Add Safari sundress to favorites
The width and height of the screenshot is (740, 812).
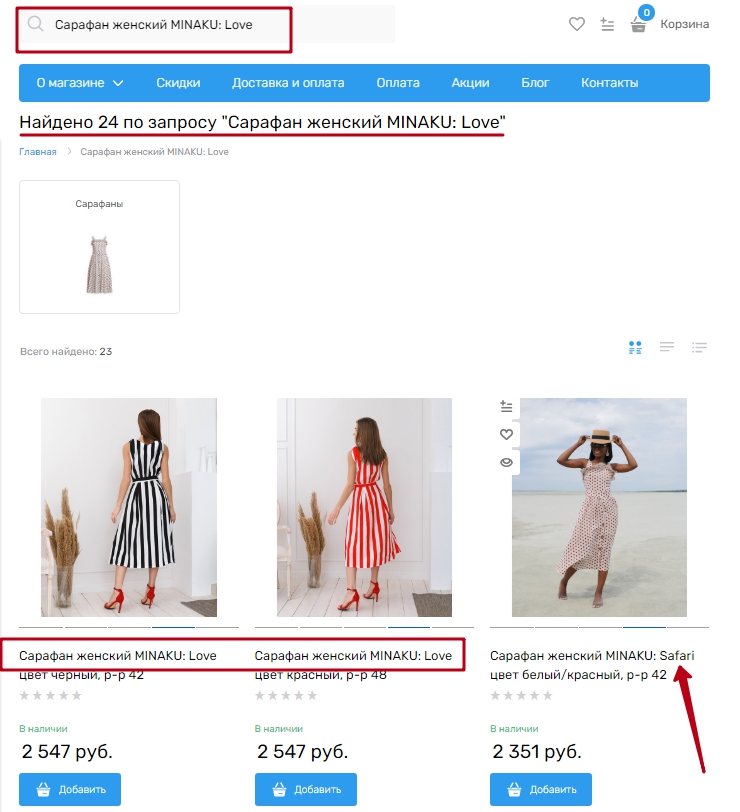point(506,434)
